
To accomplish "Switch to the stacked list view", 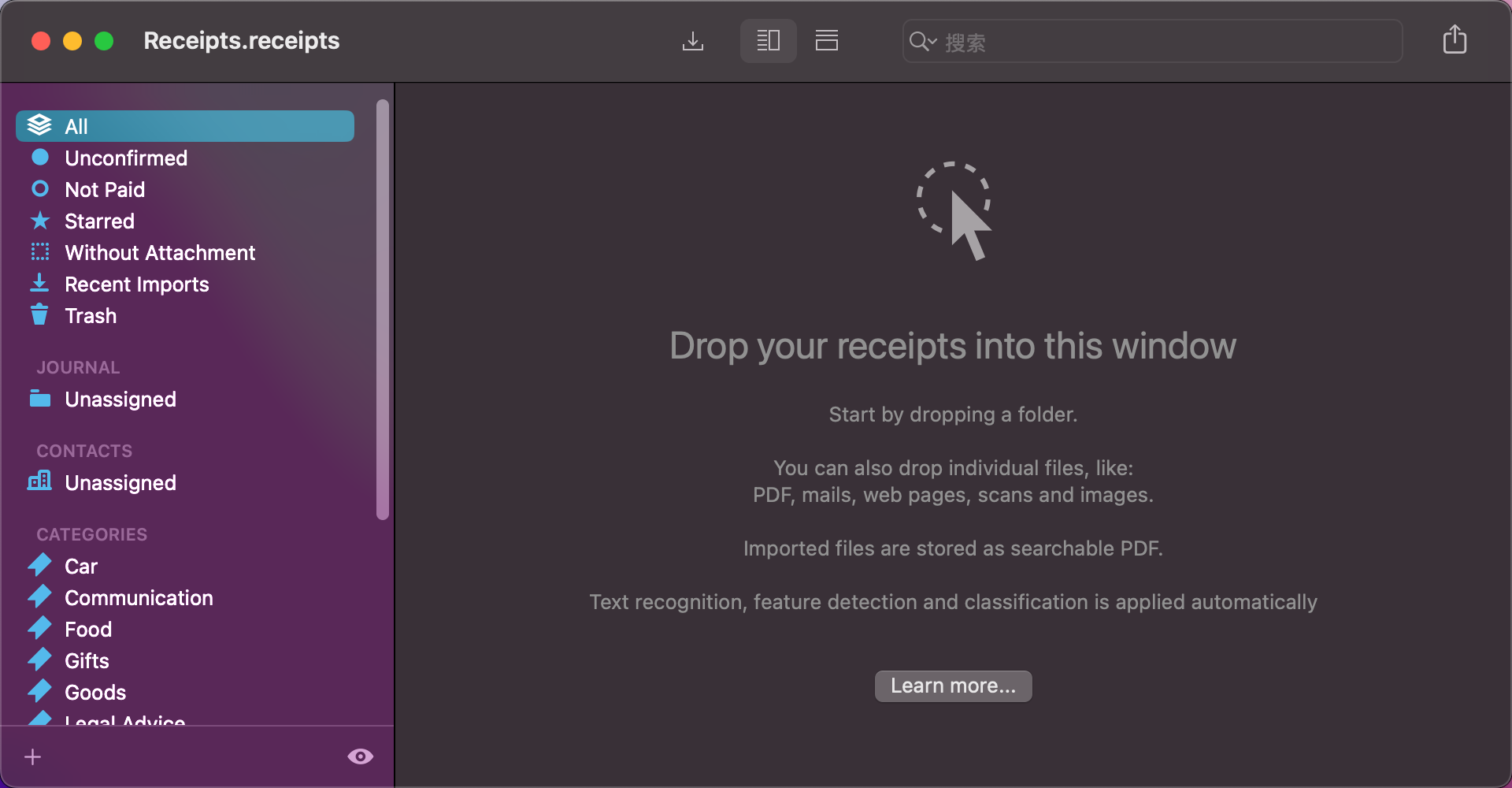I will pos(826,41).
